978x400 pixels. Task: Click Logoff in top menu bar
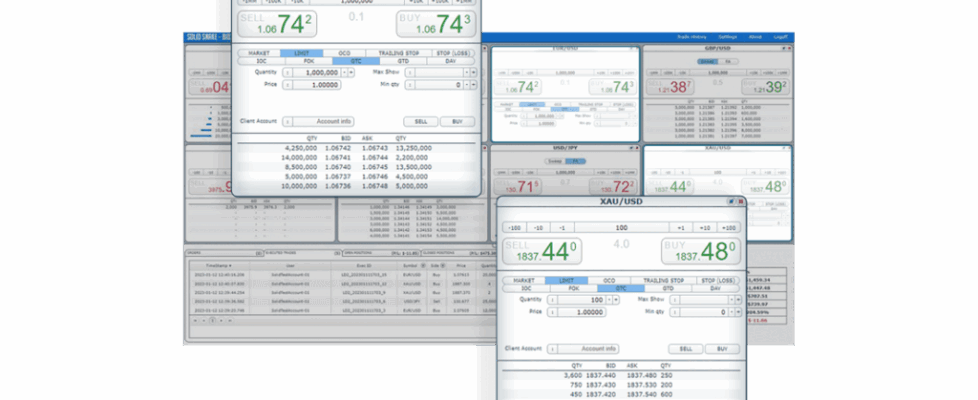coord(780,37)
